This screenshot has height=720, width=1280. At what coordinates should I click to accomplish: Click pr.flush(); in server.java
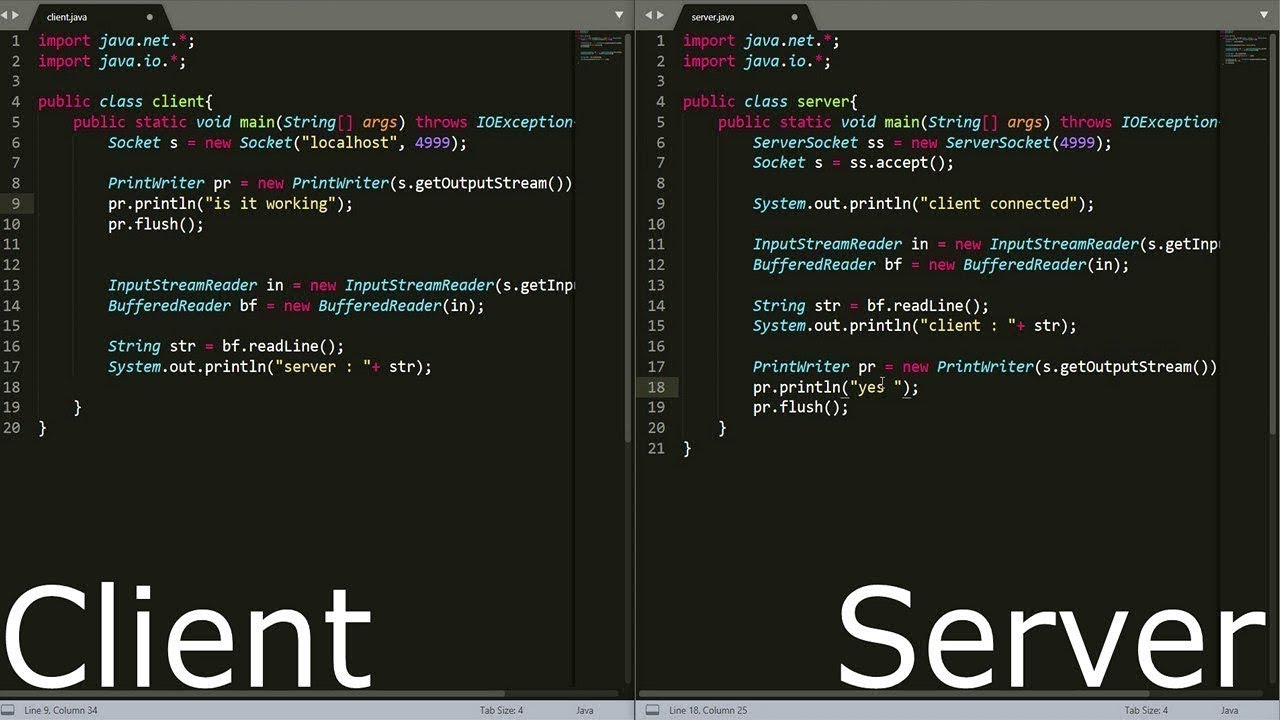(x=801, y=408)
